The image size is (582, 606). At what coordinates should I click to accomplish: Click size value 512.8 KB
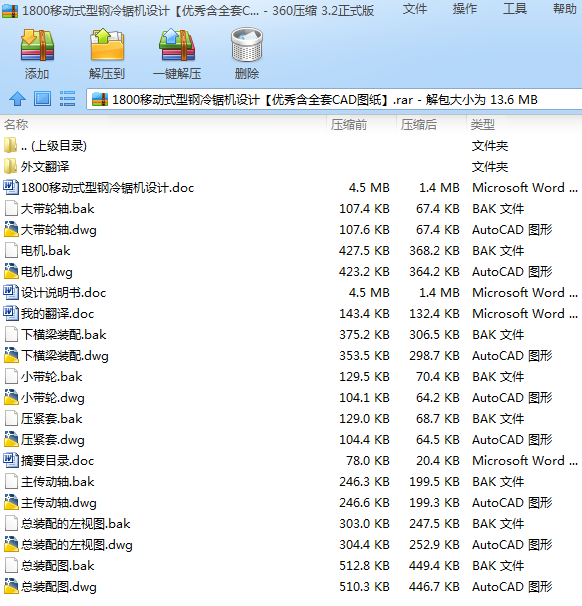click(364, 566)
